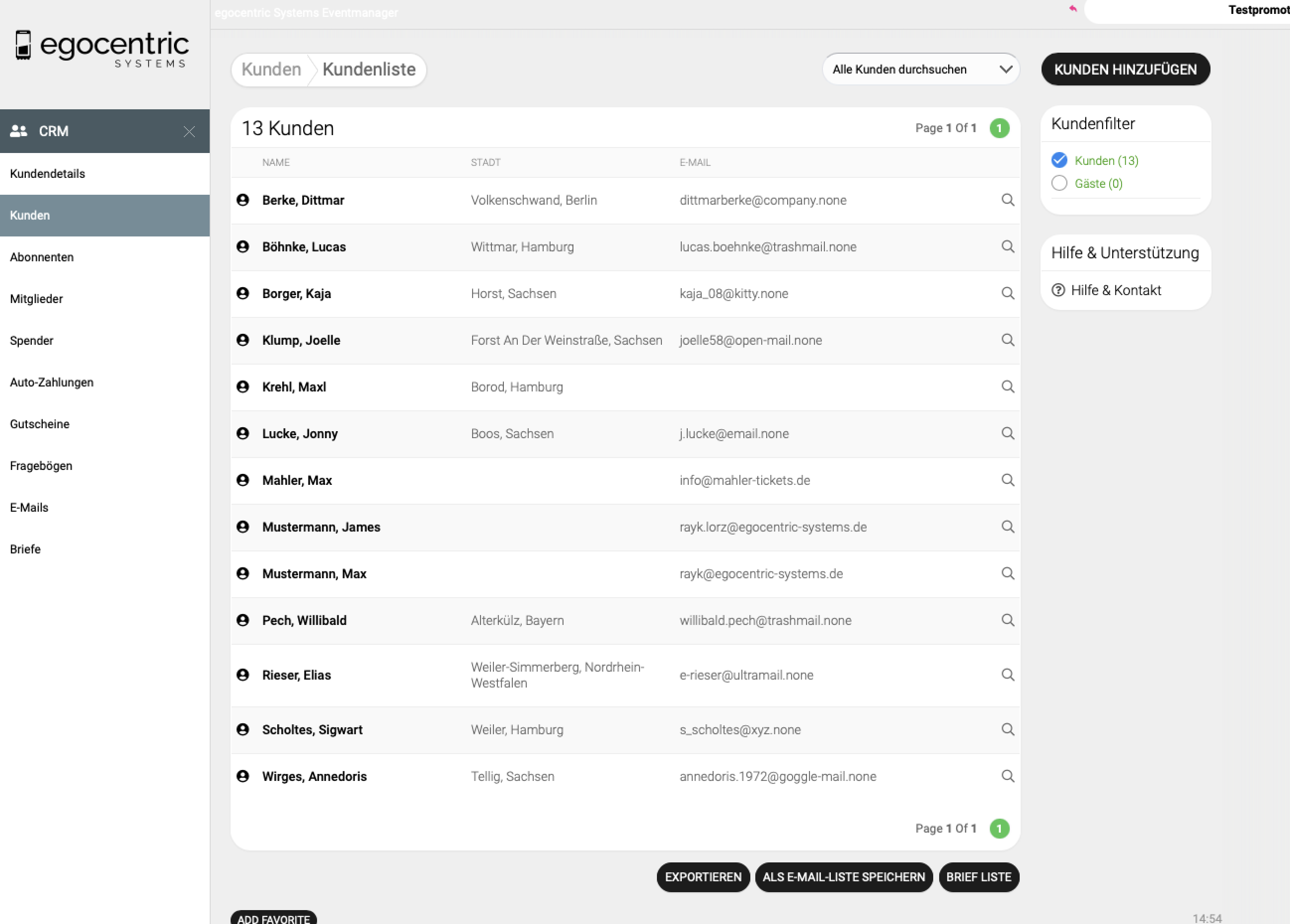Click person icon beside Borger, Kaja
Screen dimensions: 1290x924
pyautogui.click(x=243, y=294)
